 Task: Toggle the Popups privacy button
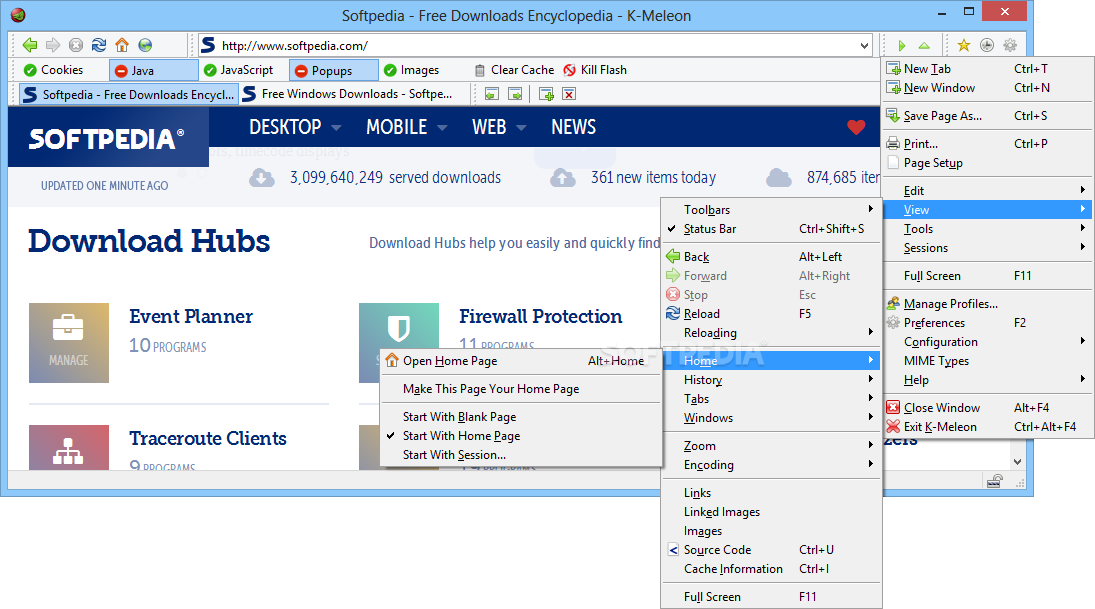[x=334, y=71]
